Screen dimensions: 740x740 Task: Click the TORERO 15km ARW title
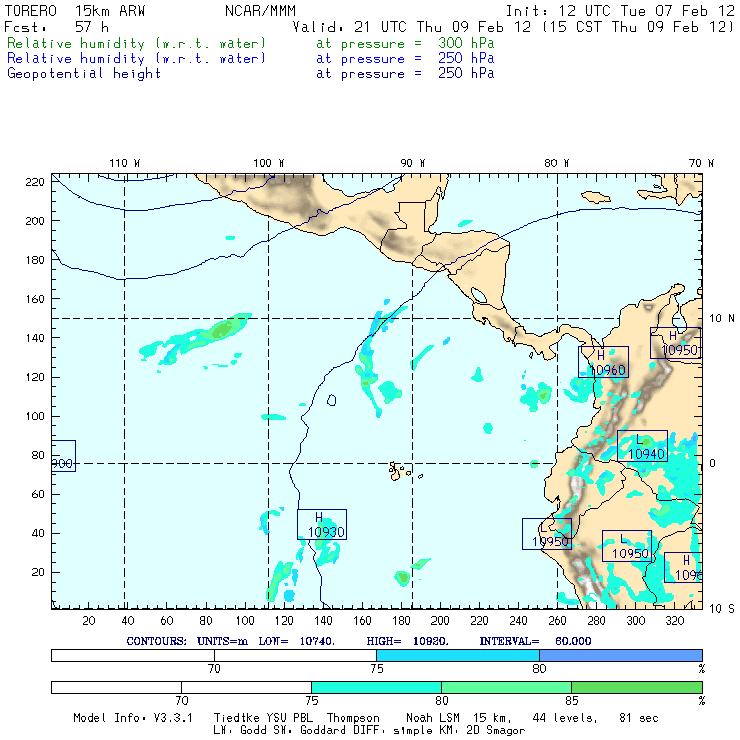[64, 11]
